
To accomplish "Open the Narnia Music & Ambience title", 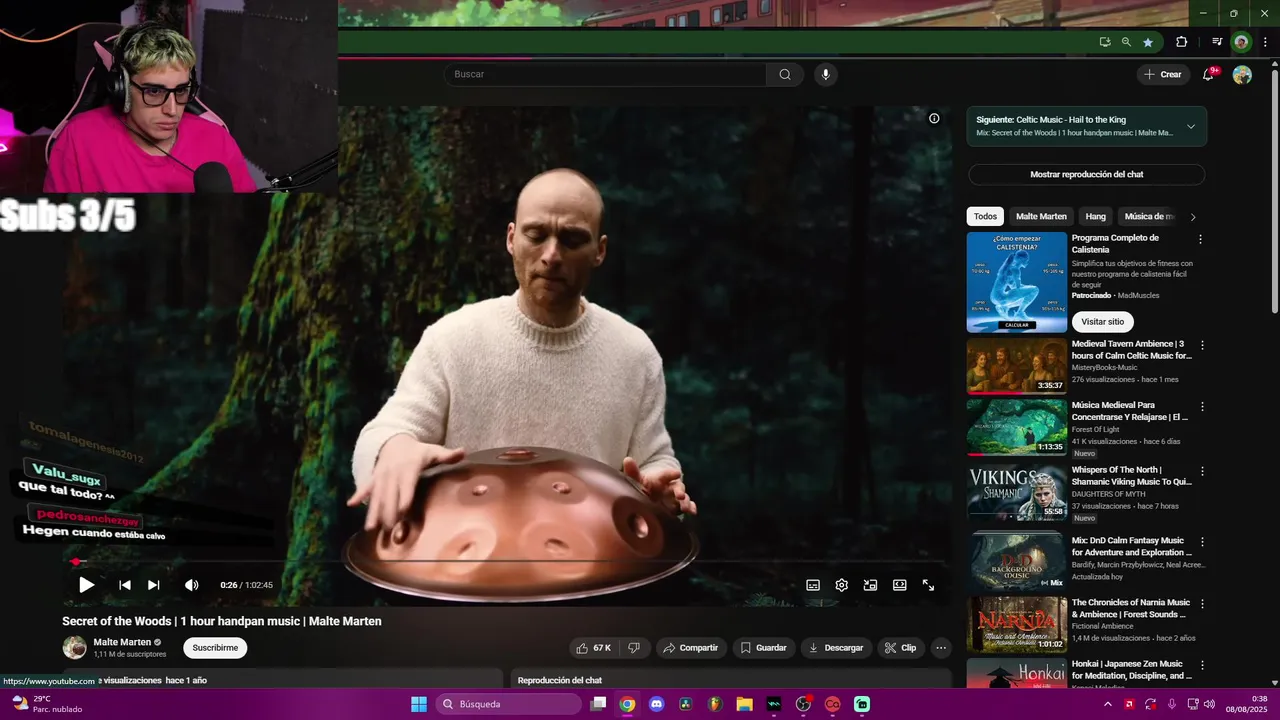I will click(1131, 608).
